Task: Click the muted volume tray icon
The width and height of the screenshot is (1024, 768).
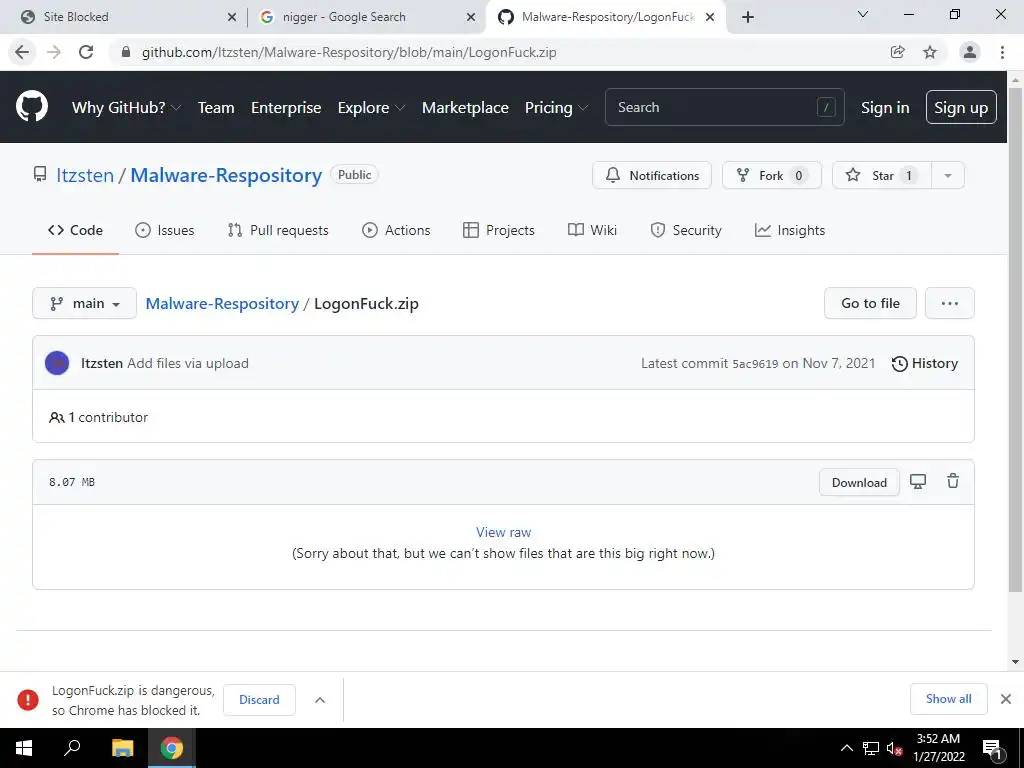Action: pos(894,748)
